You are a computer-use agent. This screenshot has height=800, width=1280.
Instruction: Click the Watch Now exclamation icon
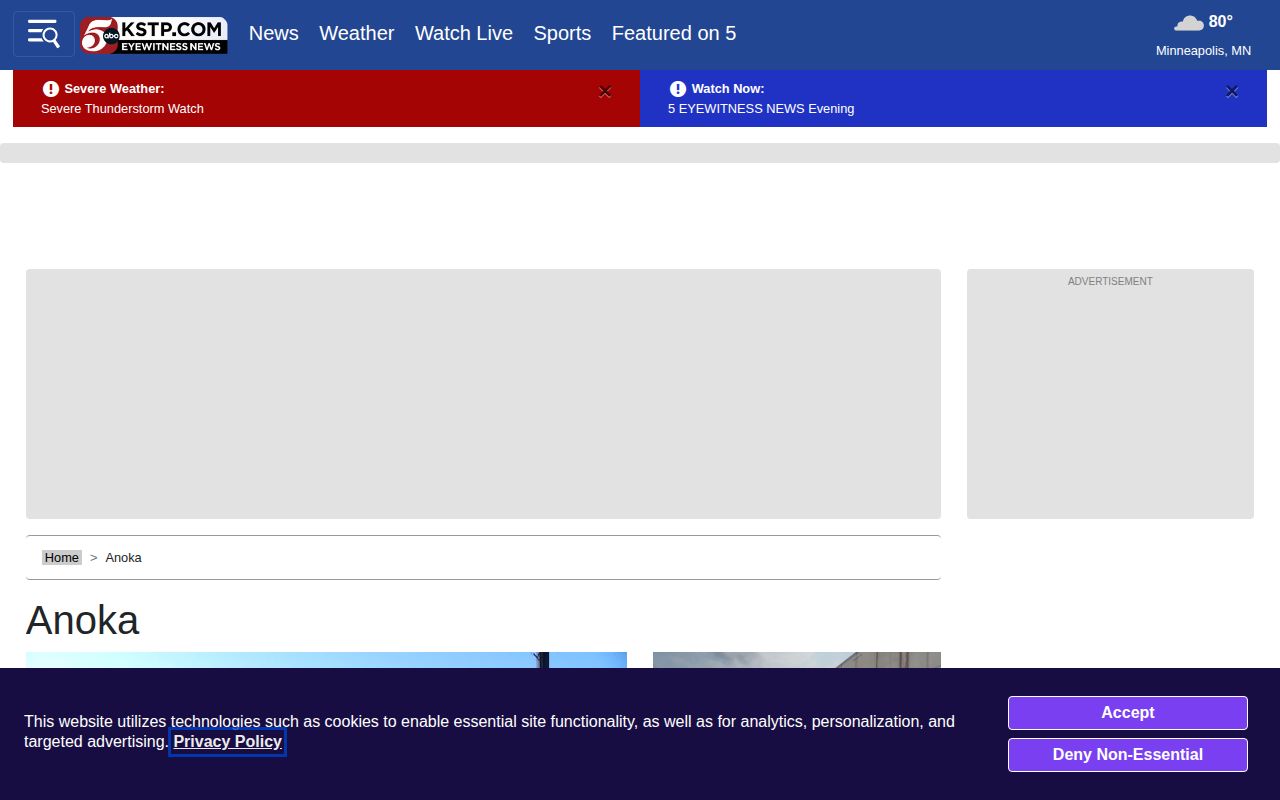[x=678, y=89]
